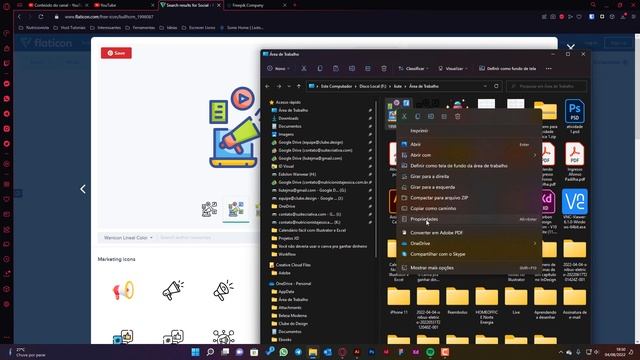Image resolution: width=640 pixels, height=360 pixels.
Task: Reload the browser page
Action: tap(41, 17)
